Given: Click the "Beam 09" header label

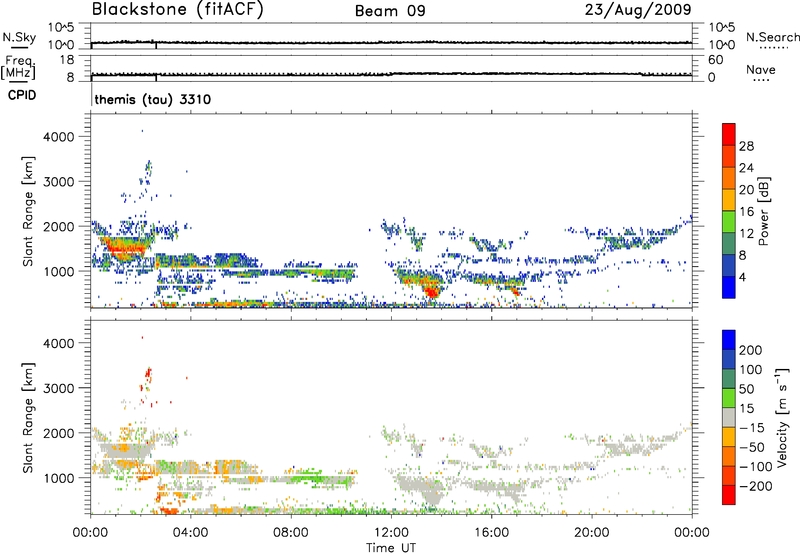Looking at the screenshot, I should coord(390,11).
